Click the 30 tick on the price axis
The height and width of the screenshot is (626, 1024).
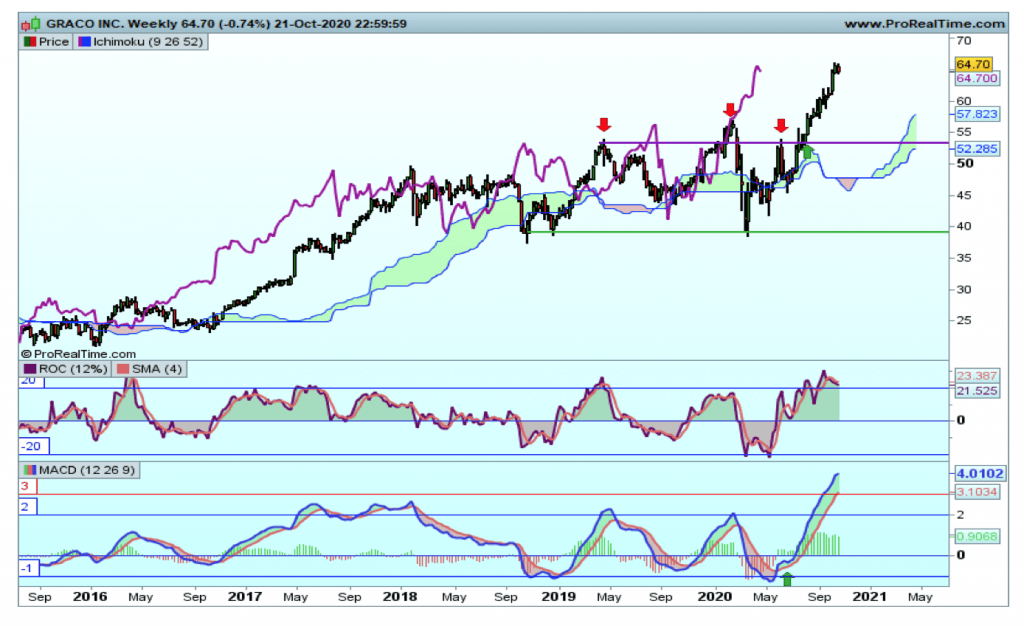(963, 289)
